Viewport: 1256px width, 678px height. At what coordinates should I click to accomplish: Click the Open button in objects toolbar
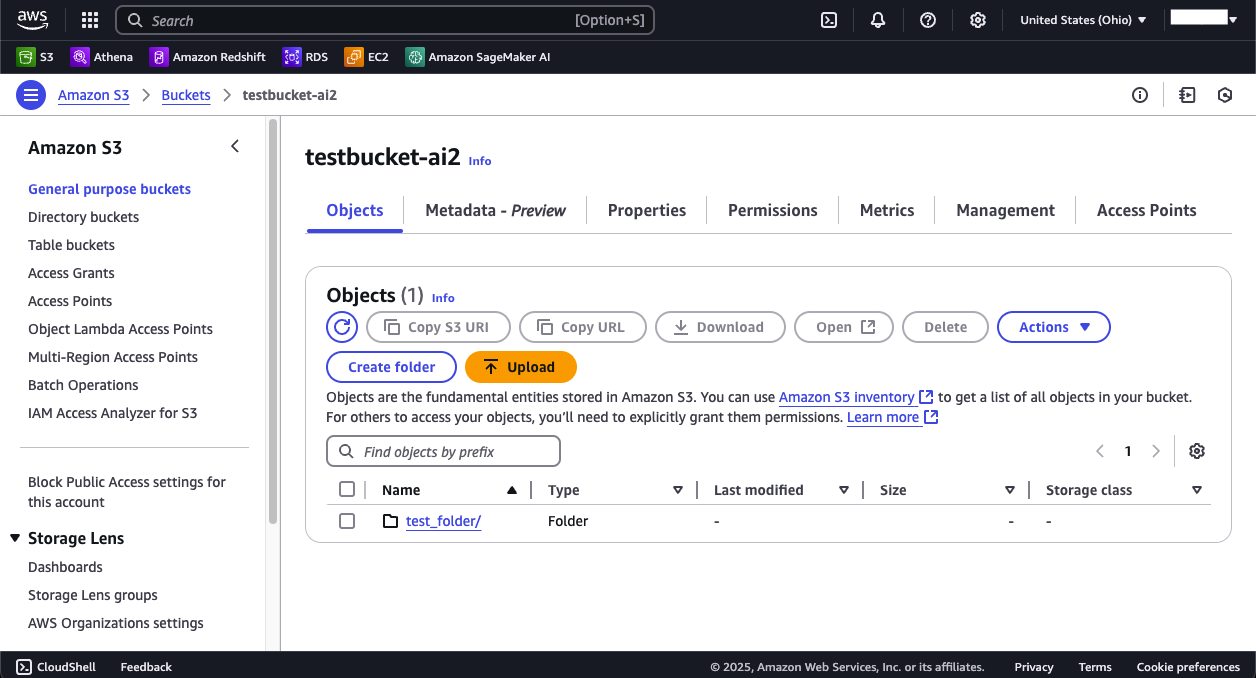844,327
